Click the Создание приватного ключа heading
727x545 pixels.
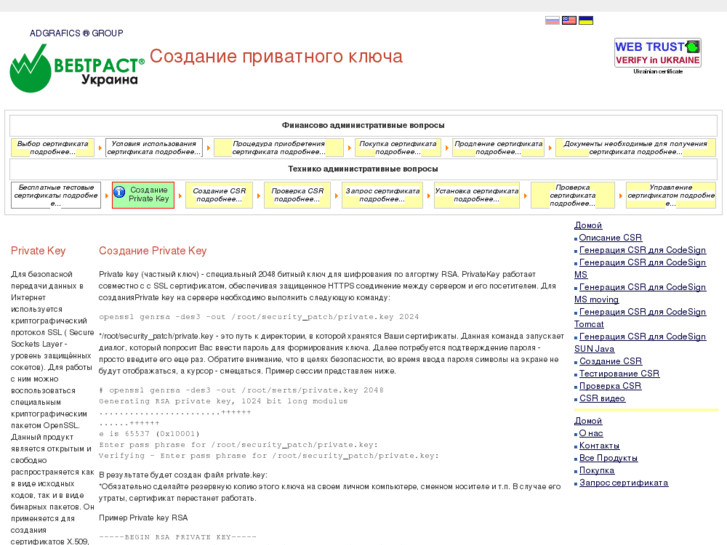point(276,56)
